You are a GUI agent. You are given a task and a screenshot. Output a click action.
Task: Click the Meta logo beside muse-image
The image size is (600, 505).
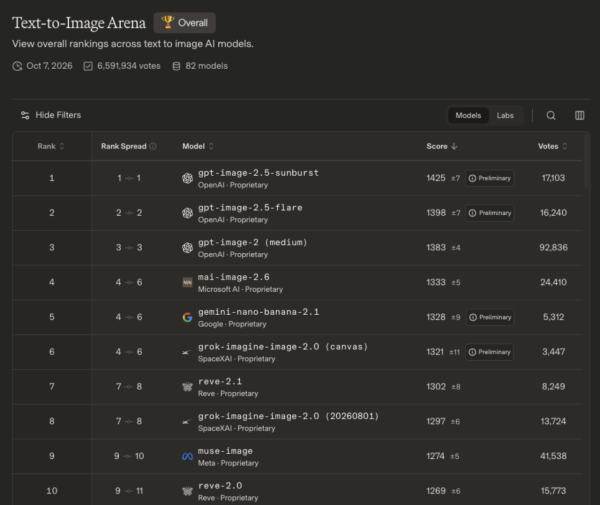[x=187, y=456]
